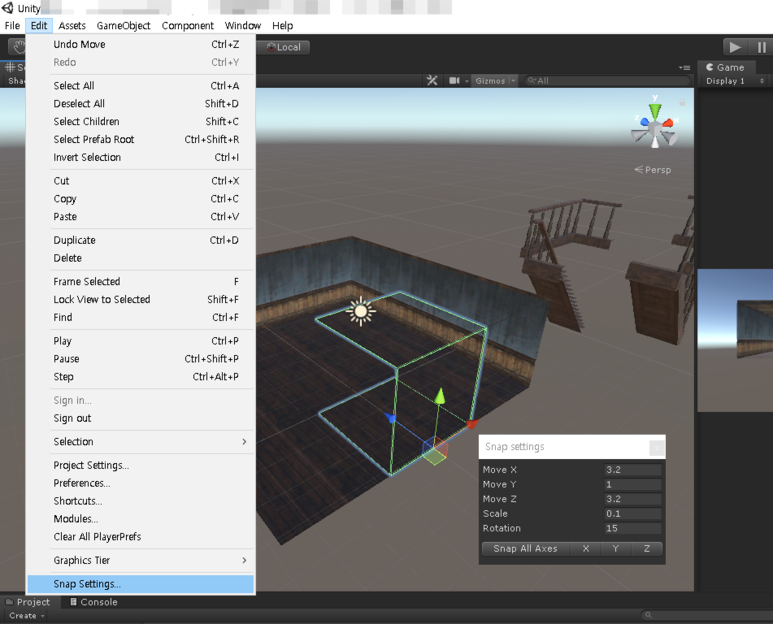Viewport: 773px width, 624px height.
Task: Click the Game view preview thumbnail
Action: tap(735, 340)
